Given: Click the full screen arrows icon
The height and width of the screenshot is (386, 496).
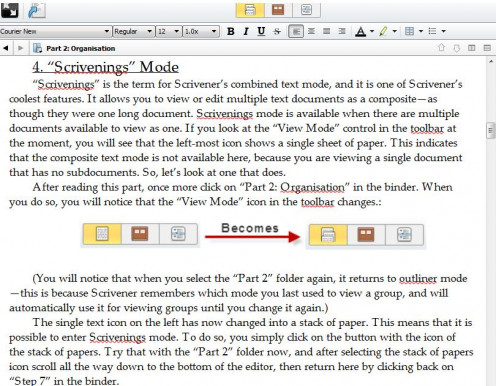Looking at the screenshot, I should (x=9, y=10).
